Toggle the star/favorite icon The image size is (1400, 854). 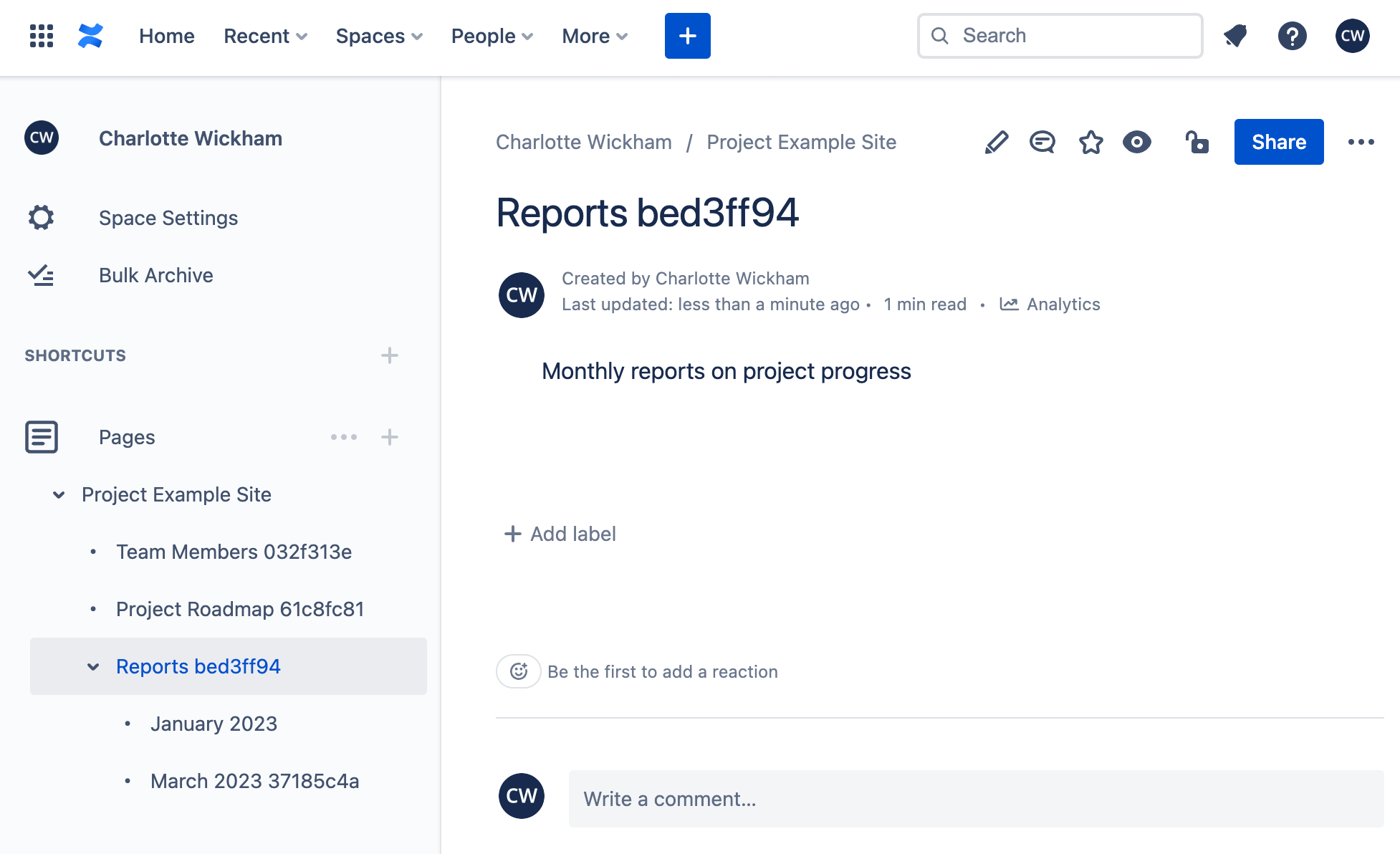click(1091, 142)
